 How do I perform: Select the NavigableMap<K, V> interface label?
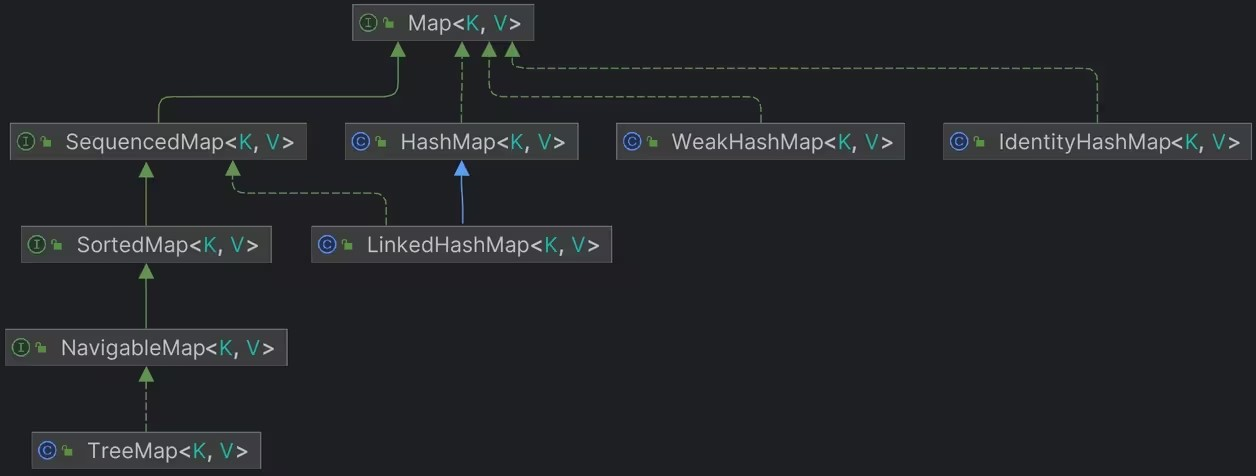167,348
